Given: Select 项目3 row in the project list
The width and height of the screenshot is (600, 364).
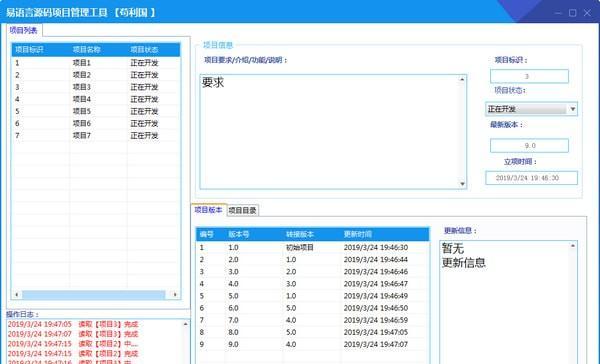Looking at the screenshot, I should [96, 87].
